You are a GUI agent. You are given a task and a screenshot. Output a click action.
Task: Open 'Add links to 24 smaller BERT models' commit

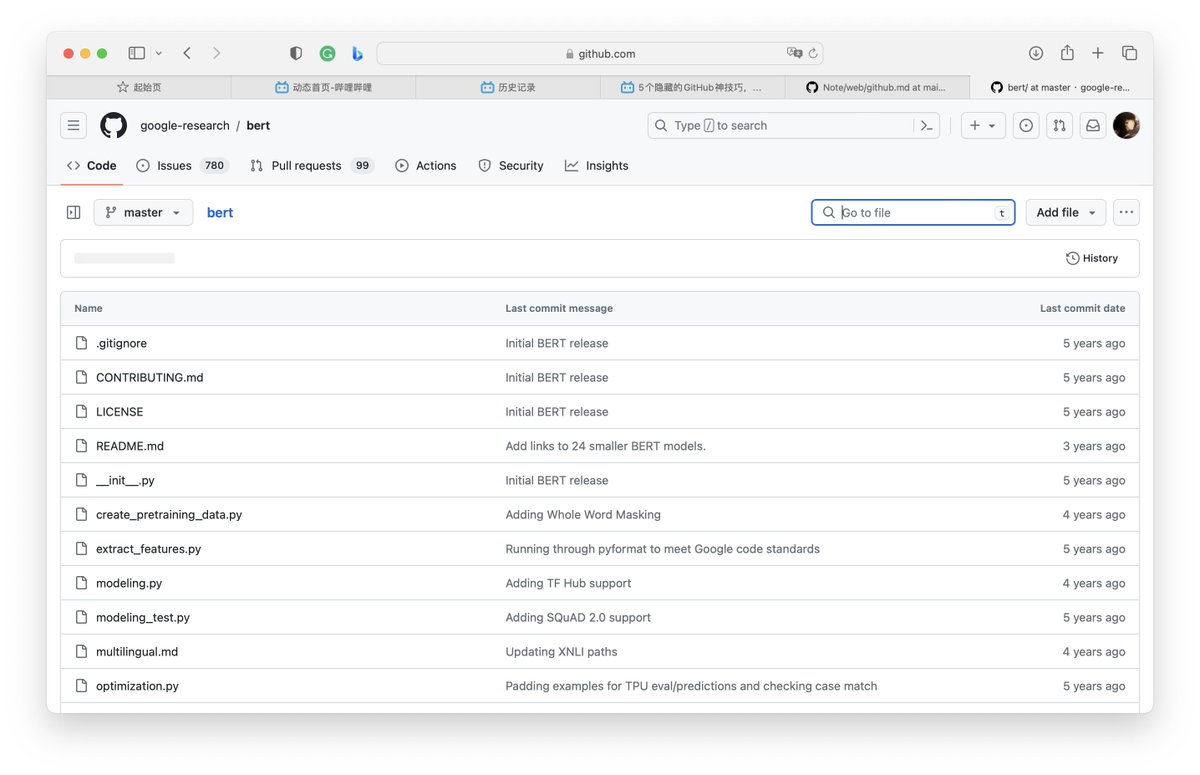(606, 446)
